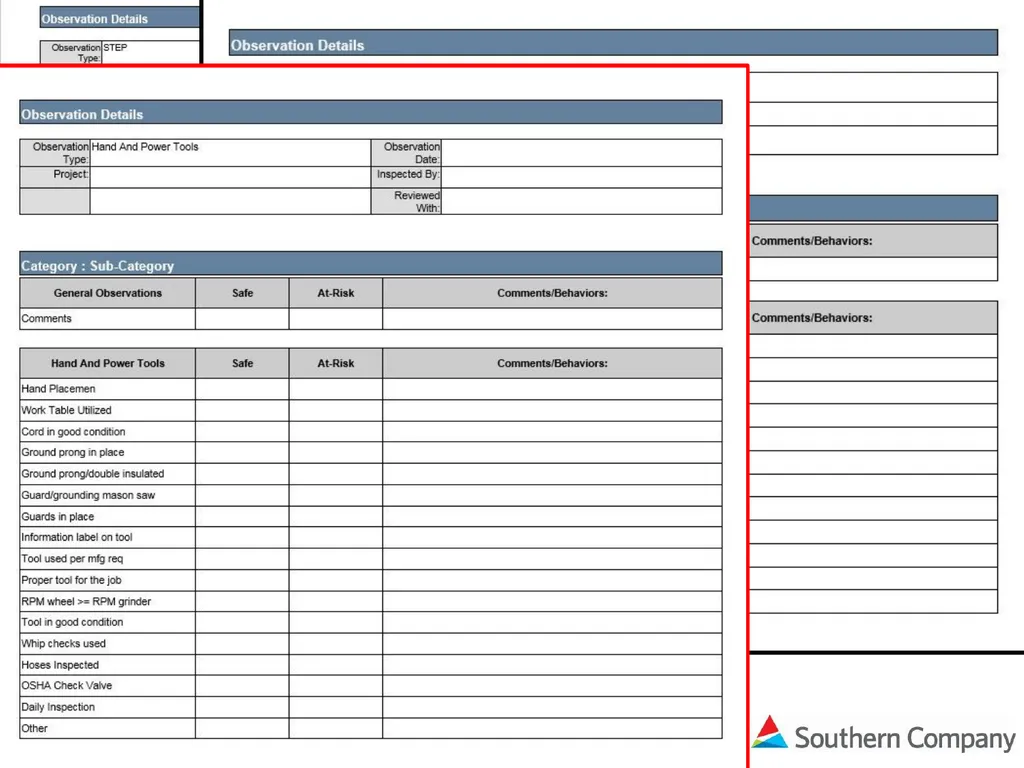The image size is (1024, 768).
Task: Click the 'Hand Placemen' row label
Action: (58, 389)
